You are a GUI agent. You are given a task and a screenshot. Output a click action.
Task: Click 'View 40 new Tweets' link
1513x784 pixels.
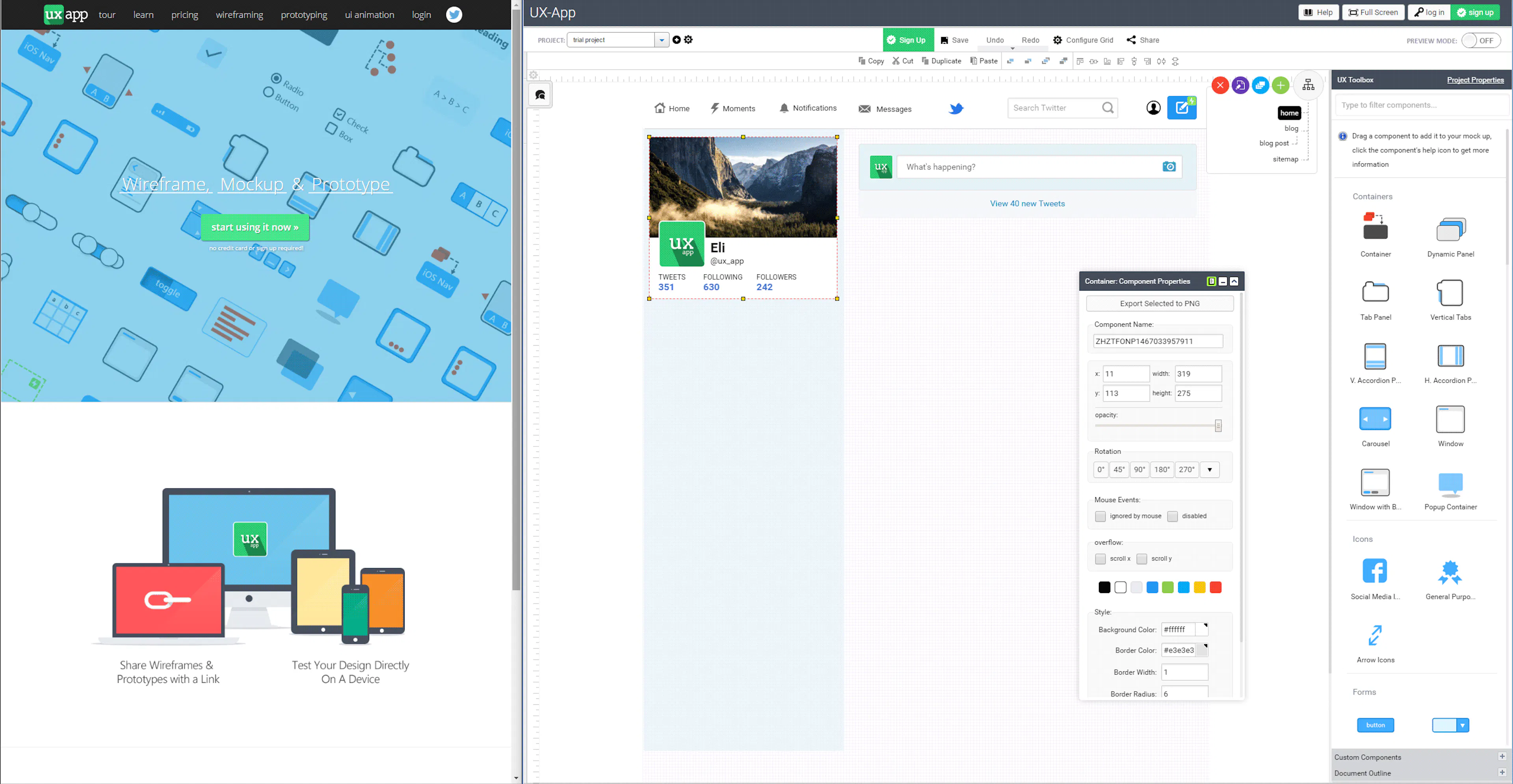(x=1027, y=204)
